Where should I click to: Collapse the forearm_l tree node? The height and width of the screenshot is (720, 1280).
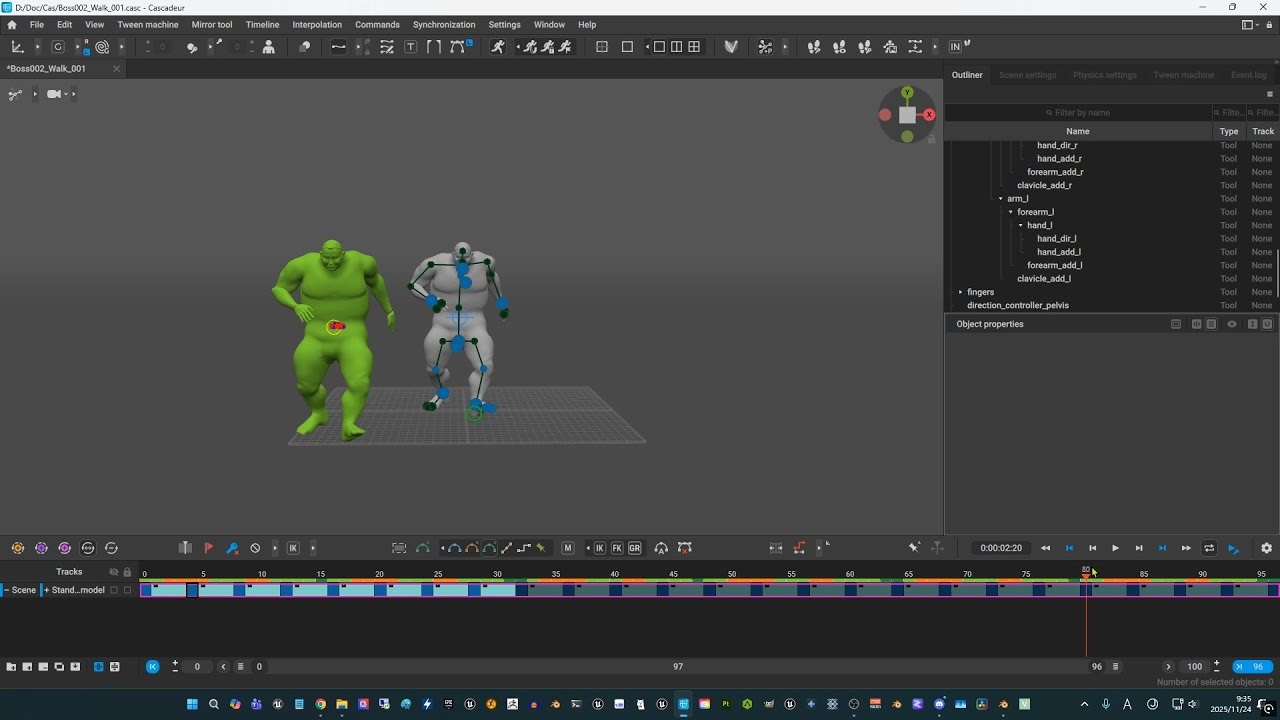1010,212
